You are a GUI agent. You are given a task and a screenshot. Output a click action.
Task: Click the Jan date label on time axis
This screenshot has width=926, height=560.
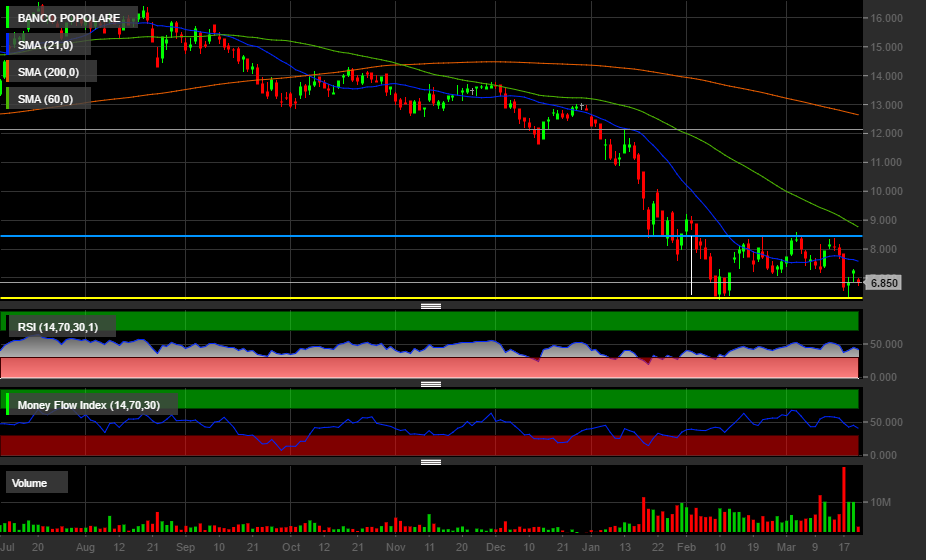coord(591,548)
